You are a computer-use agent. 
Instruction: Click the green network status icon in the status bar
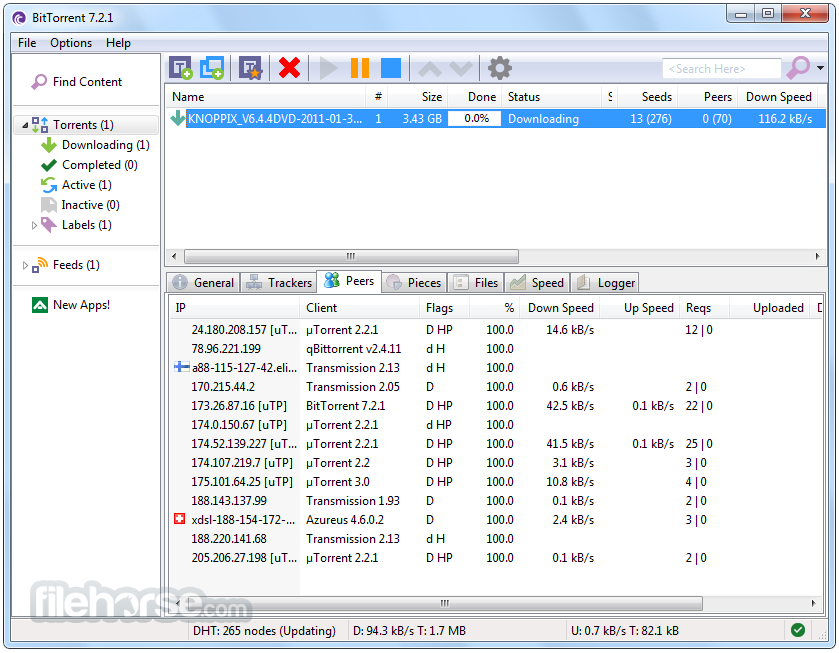(797, 630)
